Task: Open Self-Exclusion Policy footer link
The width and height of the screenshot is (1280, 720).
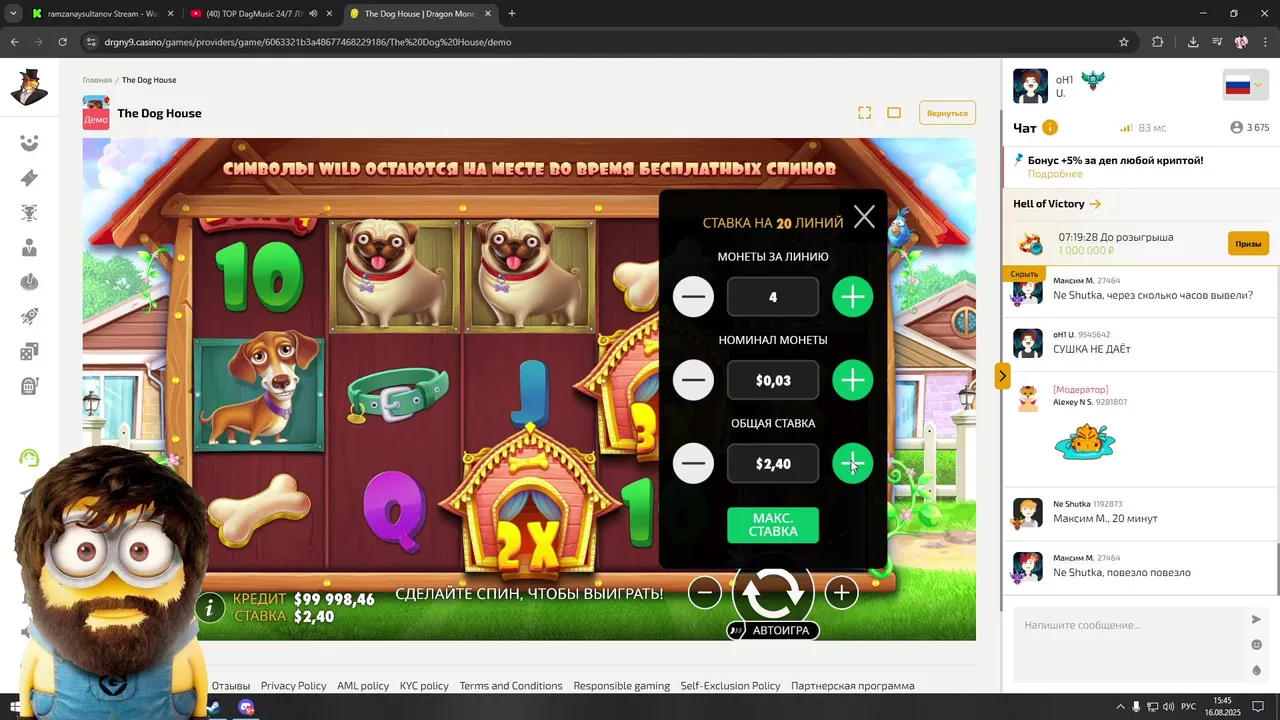Action: (x=730, y=686)
